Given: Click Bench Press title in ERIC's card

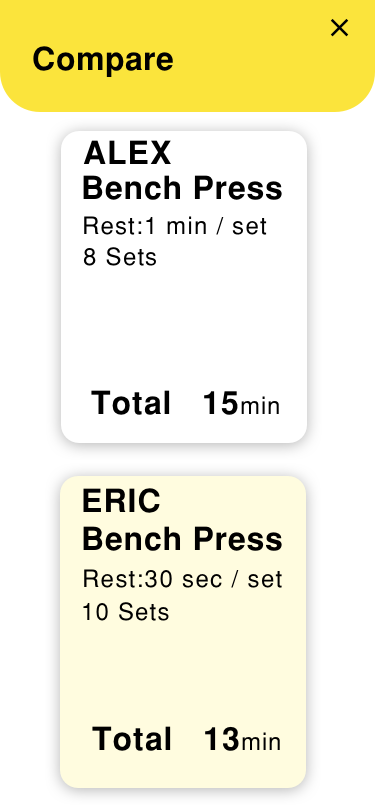Looking at the screenshot, I should [x=183, y=540].
